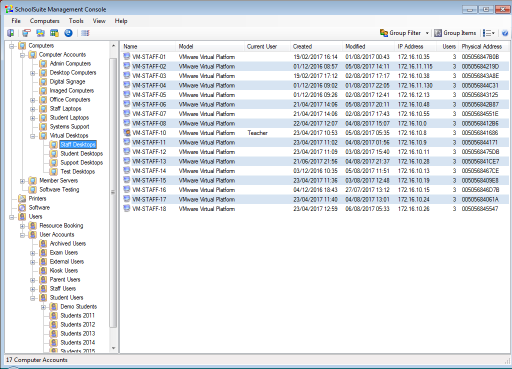Select Support Desktops in the tree
This screenshot has height=369, width=512.
(x=82, y=163)
